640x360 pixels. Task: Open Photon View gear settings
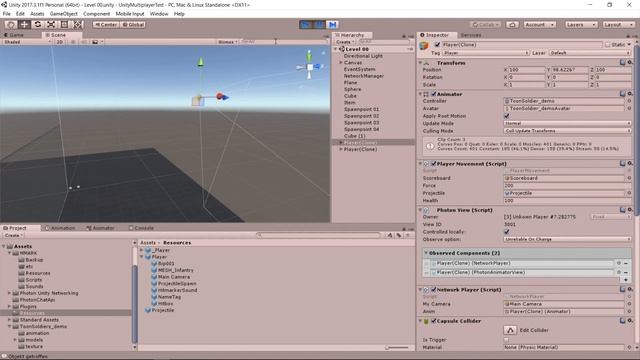point(630,210)
